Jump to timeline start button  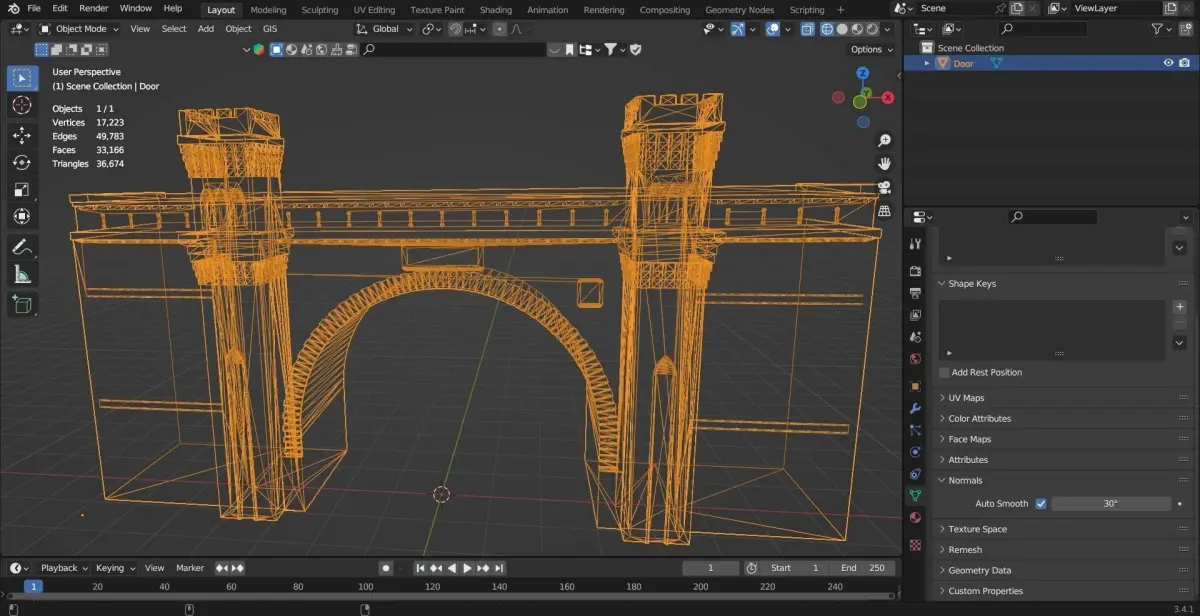(x=421, y=568)
